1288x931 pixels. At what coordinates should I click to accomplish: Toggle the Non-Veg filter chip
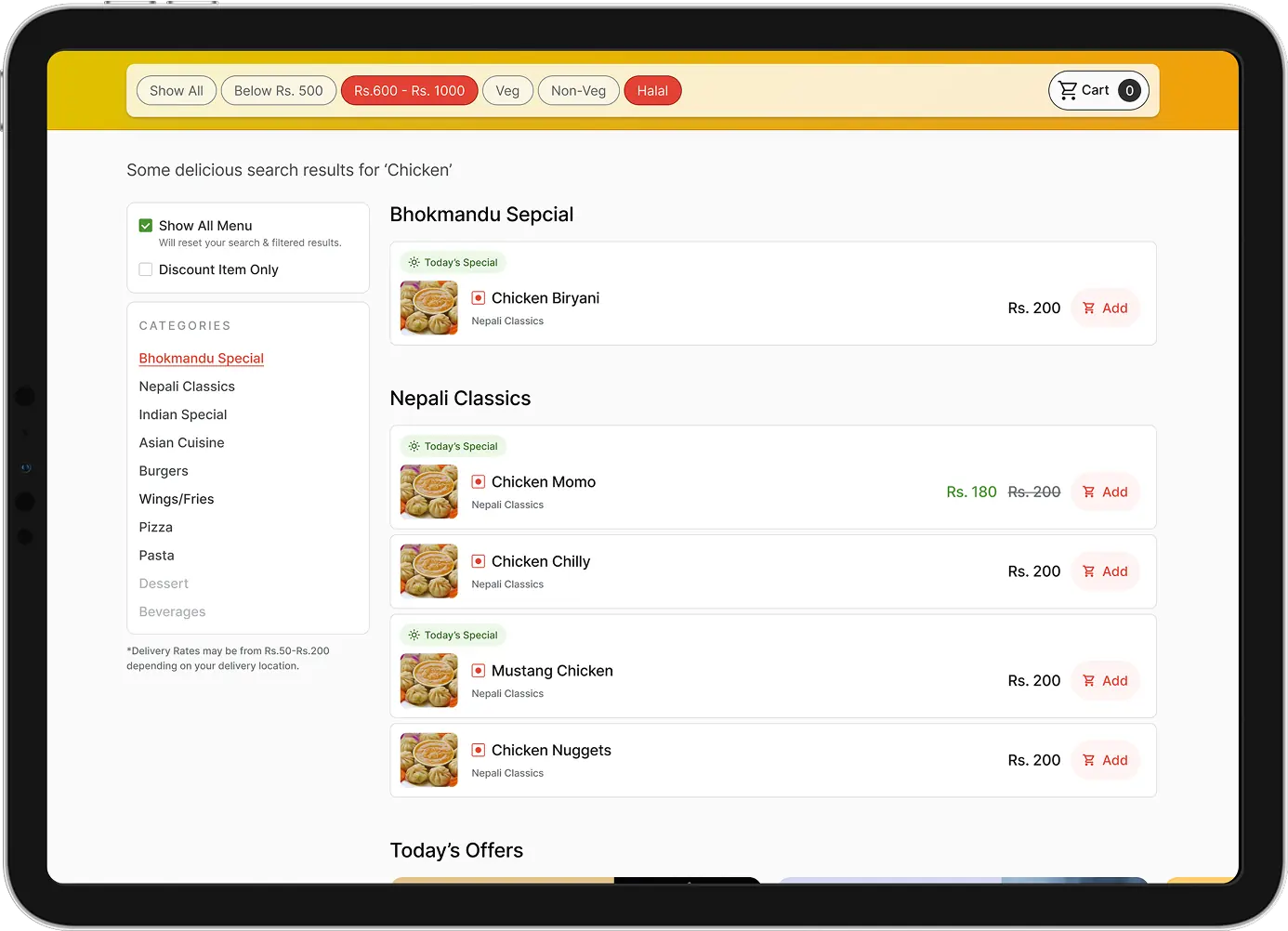click(x=578, y=90)
